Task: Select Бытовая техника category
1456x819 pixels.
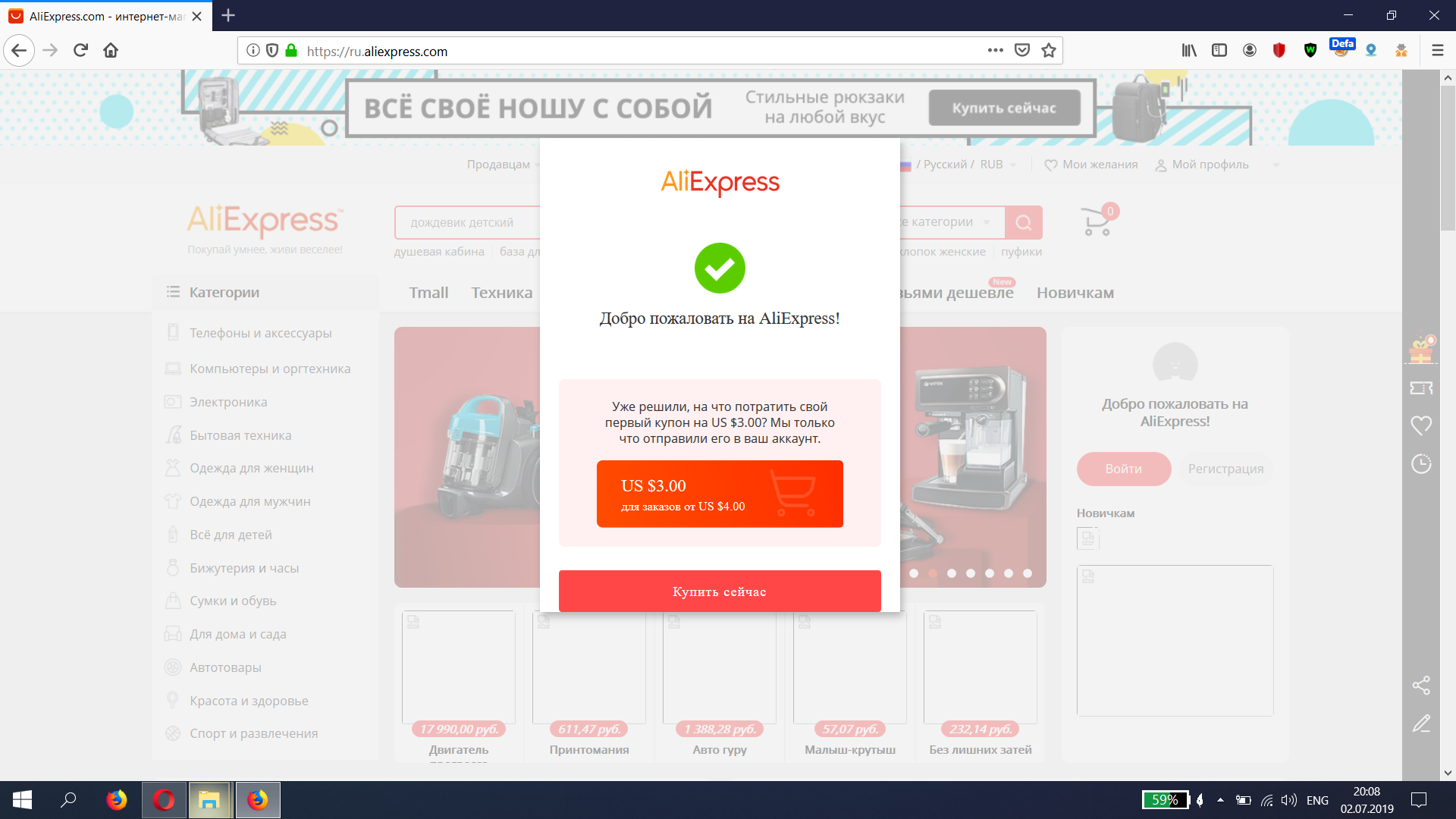Action: [x=240, y=435]
